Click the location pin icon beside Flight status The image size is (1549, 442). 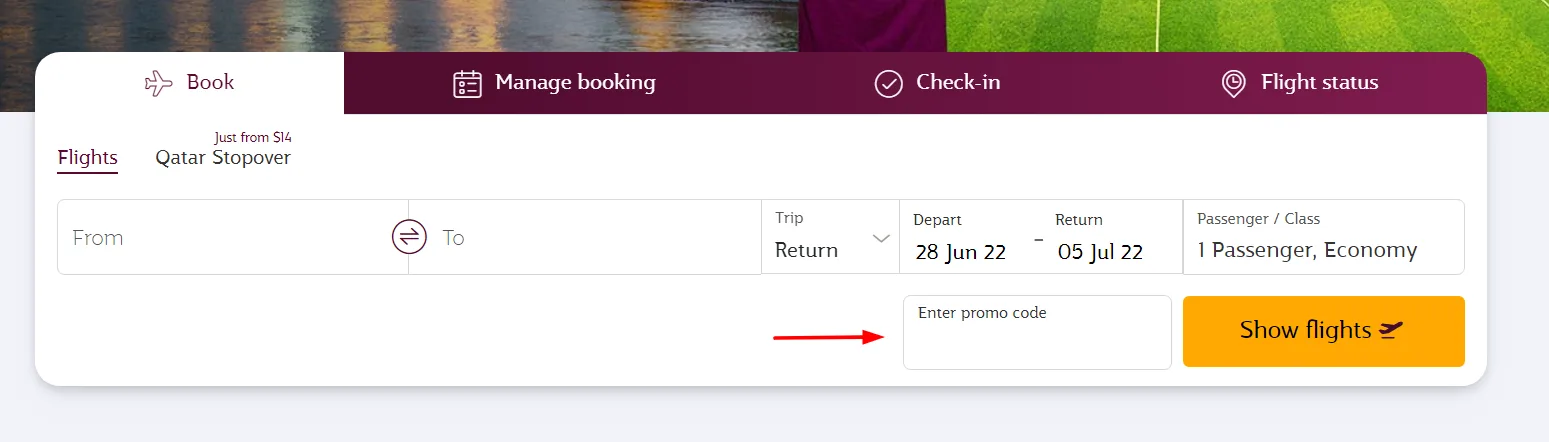click(x=1234, y=83)
